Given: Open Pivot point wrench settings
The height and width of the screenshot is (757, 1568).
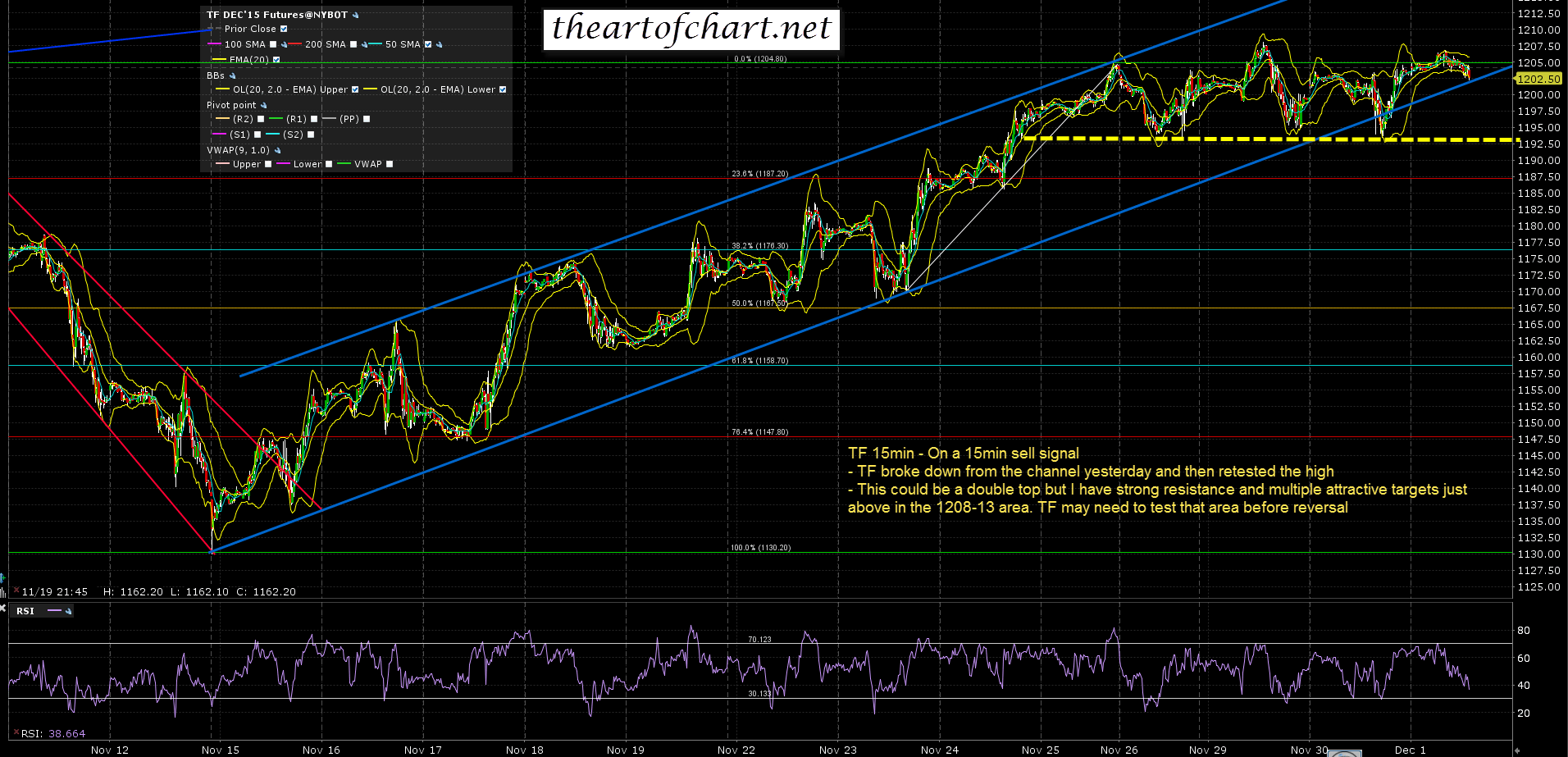Looking at the screenshot, I should pyautogui.click(x=263, y=106).
